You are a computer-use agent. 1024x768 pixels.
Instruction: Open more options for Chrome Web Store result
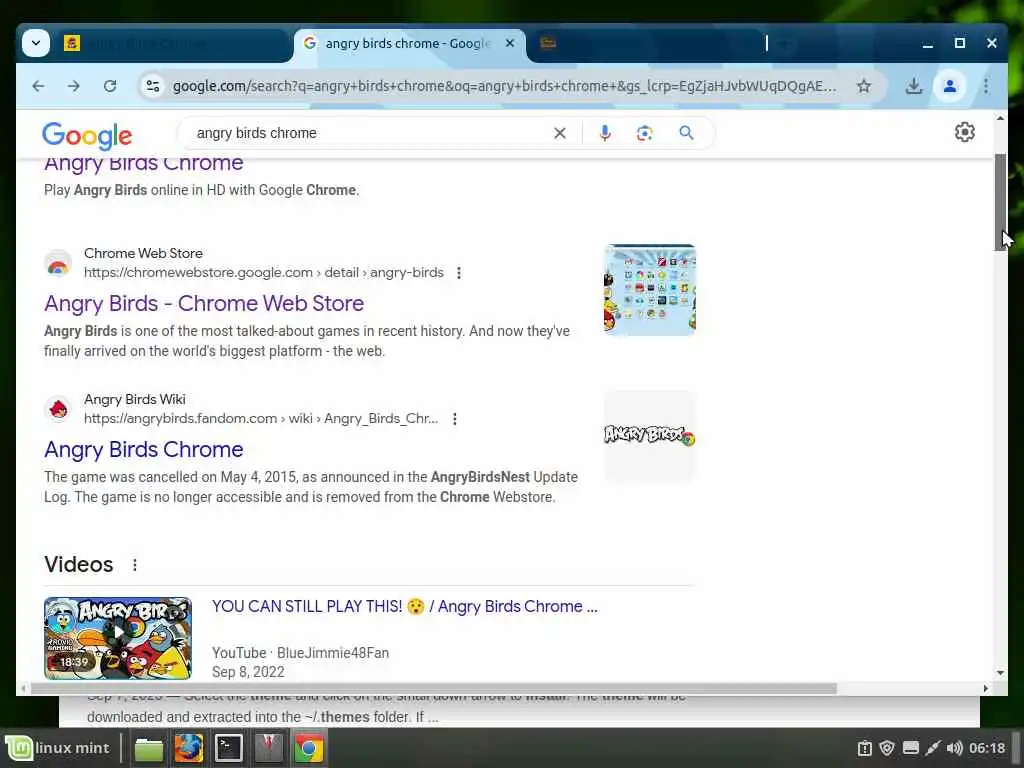tap(459, 273)
